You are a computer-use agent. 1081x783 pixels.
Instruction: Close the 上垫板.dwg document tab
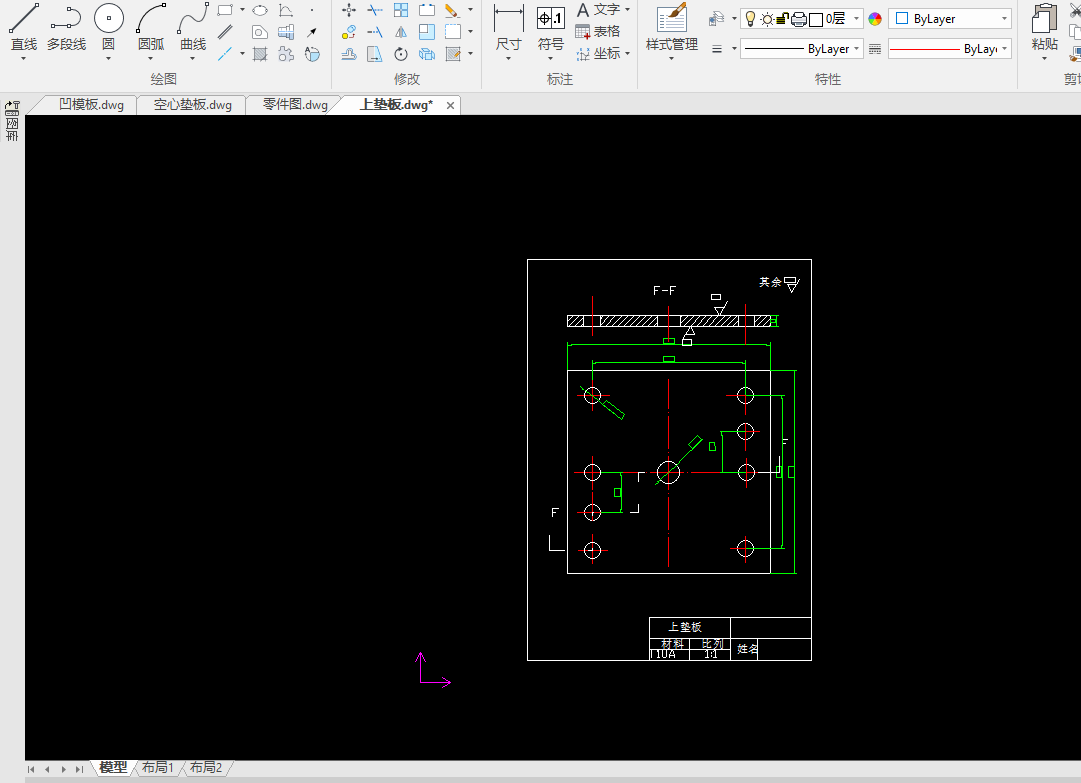pos(450,105)
